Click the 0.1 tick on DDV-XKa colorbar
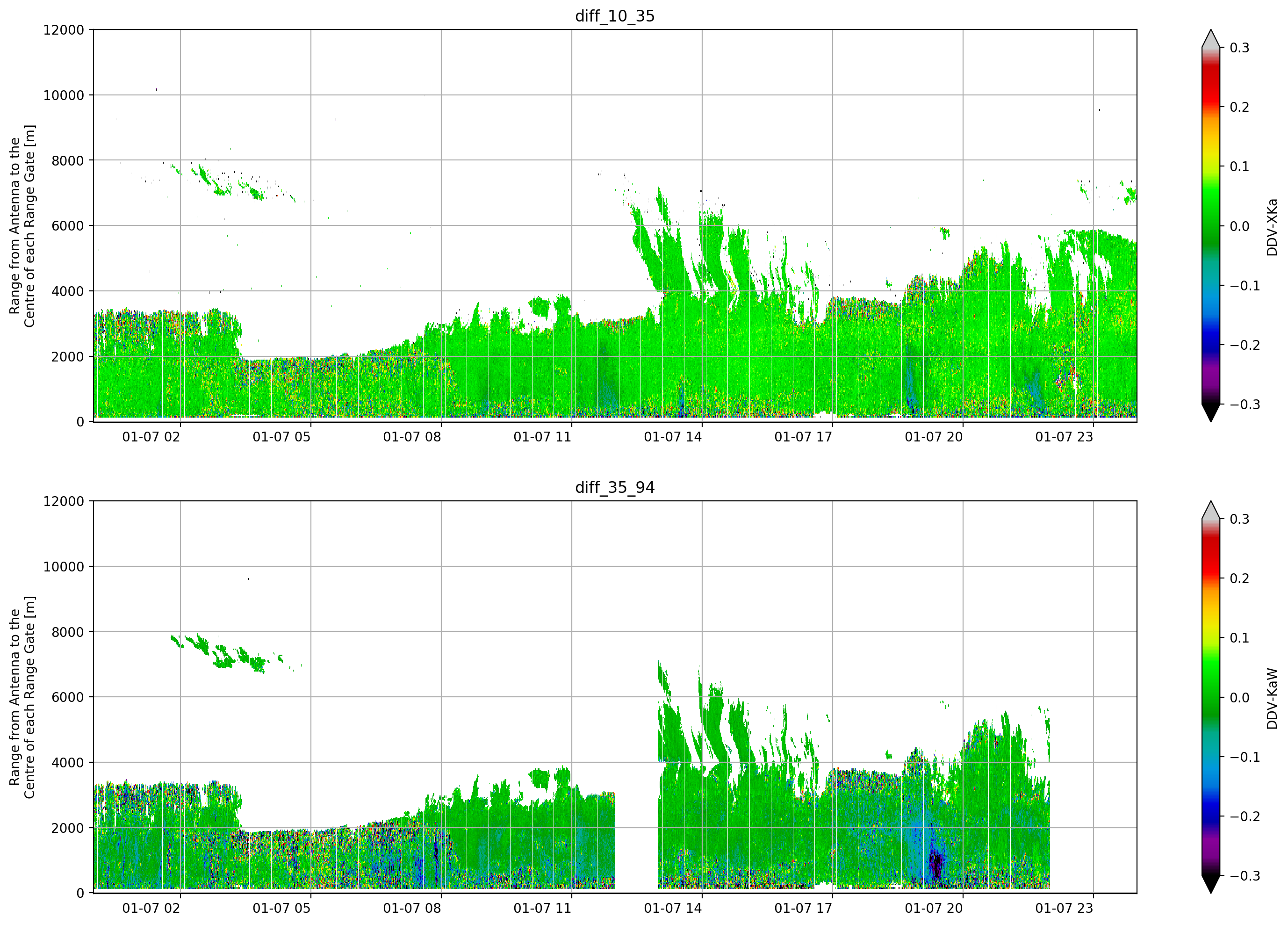This screenshot has height=925, width=1288. point(1240,166)
